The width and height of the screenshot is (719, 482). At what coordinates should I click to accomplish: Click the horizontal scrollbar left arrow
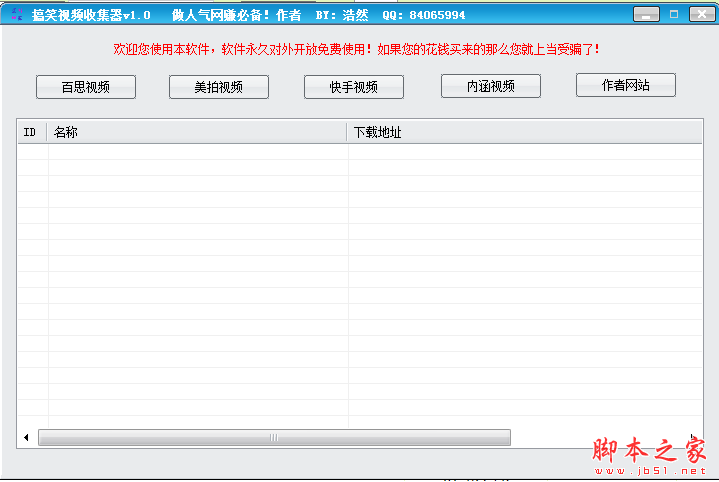click(x=26, y=438)
